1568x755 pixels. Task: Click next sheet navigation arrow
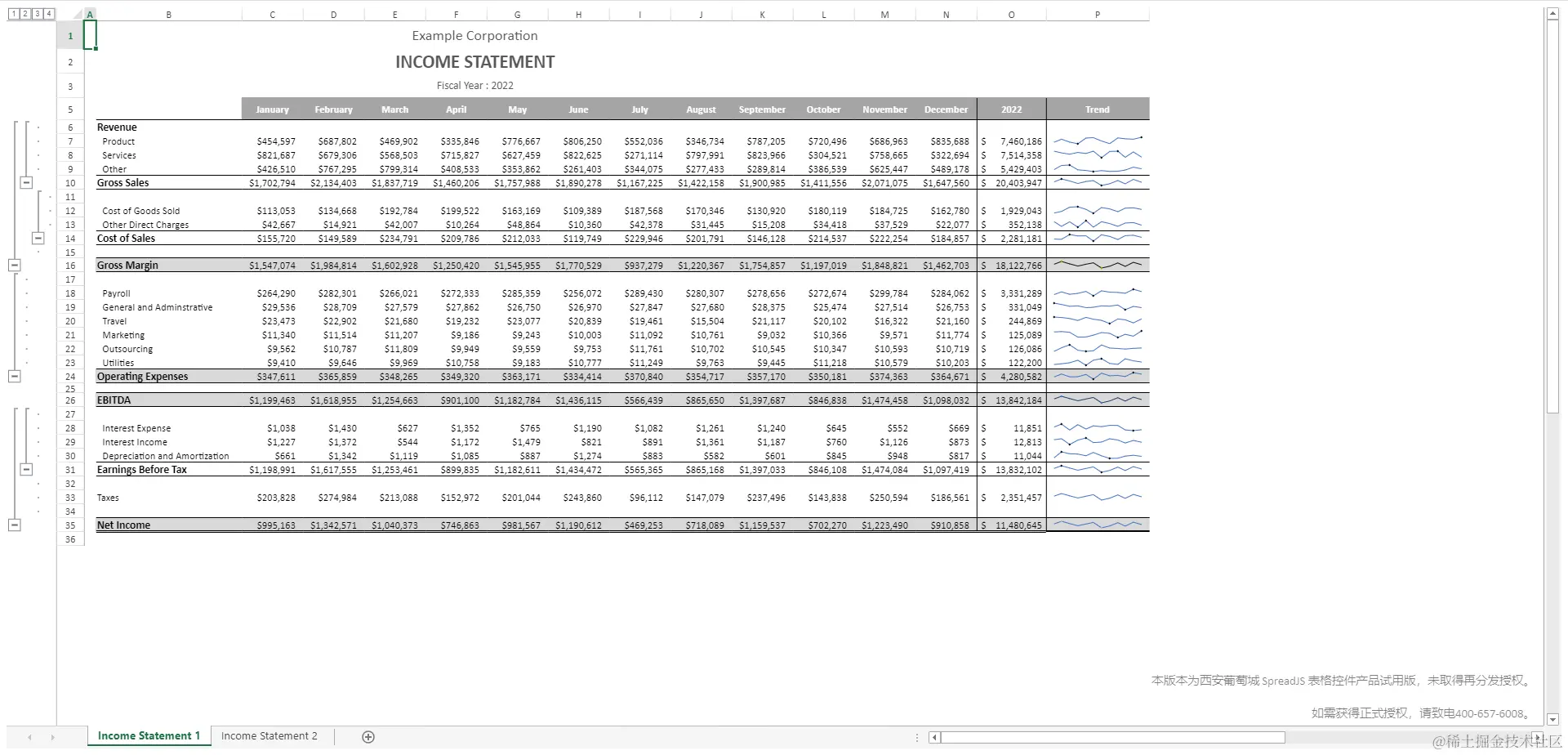tap(52, 737)
